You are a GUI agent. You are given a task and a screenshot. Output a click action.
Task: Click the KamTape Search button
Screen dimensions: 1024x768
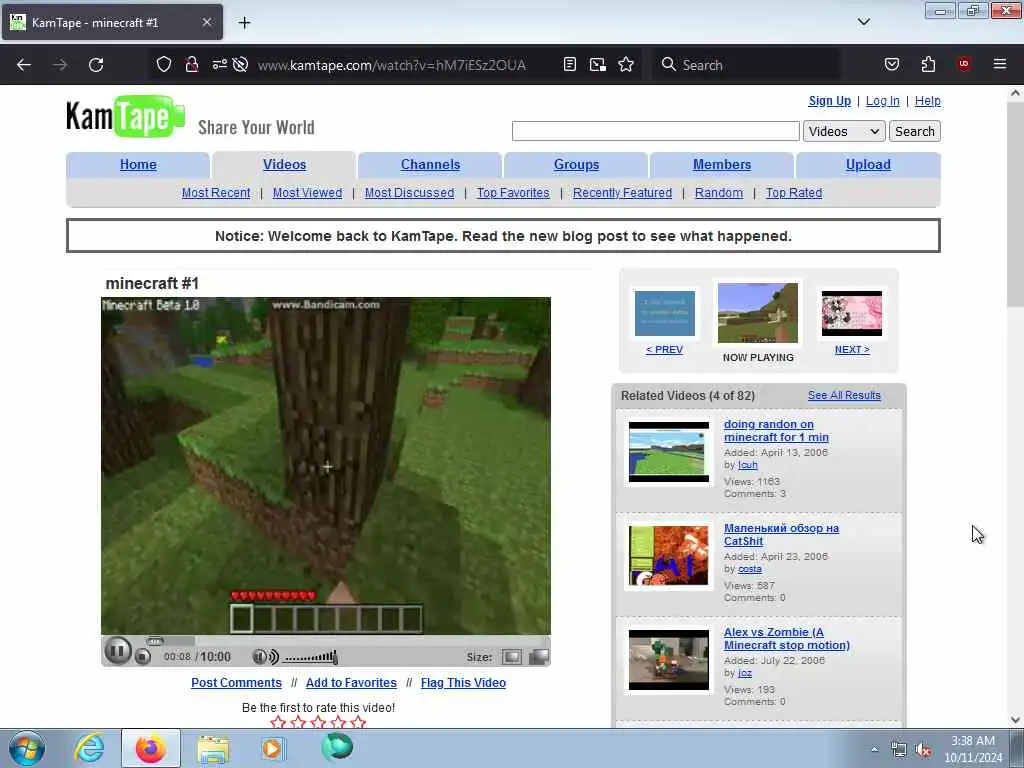coord(914,131)
